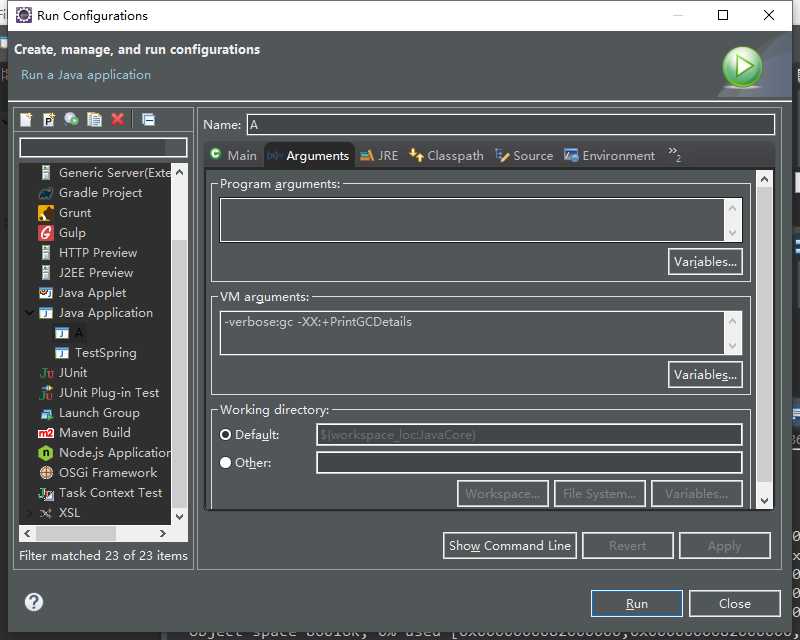
Task: Open the Source tab
Action: click(524, 155)
